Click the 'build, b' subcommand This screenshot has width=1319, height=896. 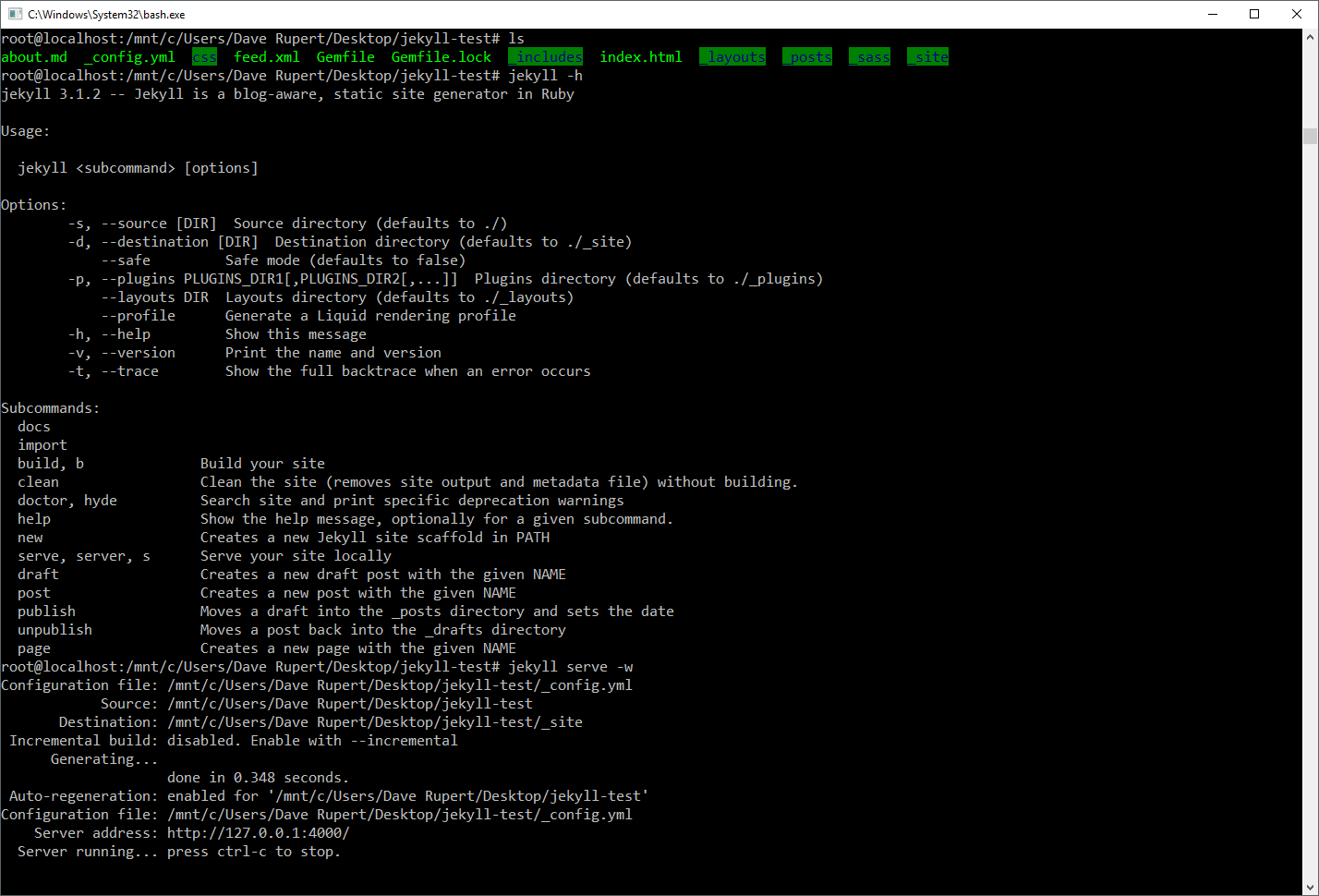tap(51, 464)
